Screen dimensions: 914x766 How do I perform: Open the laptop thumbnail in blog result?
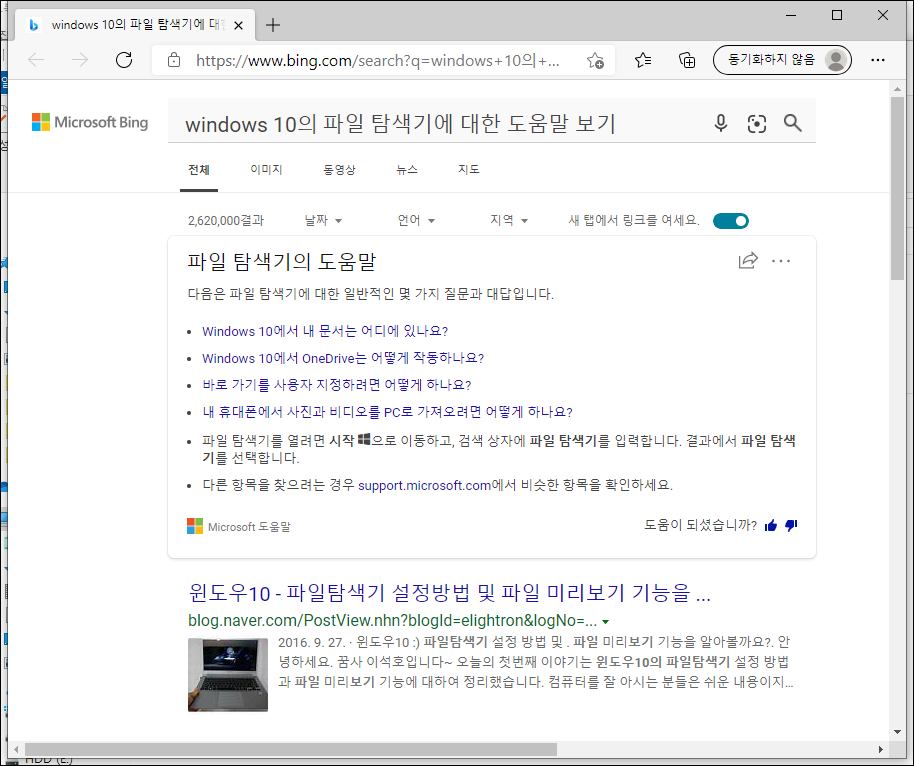tap(228, 674)
